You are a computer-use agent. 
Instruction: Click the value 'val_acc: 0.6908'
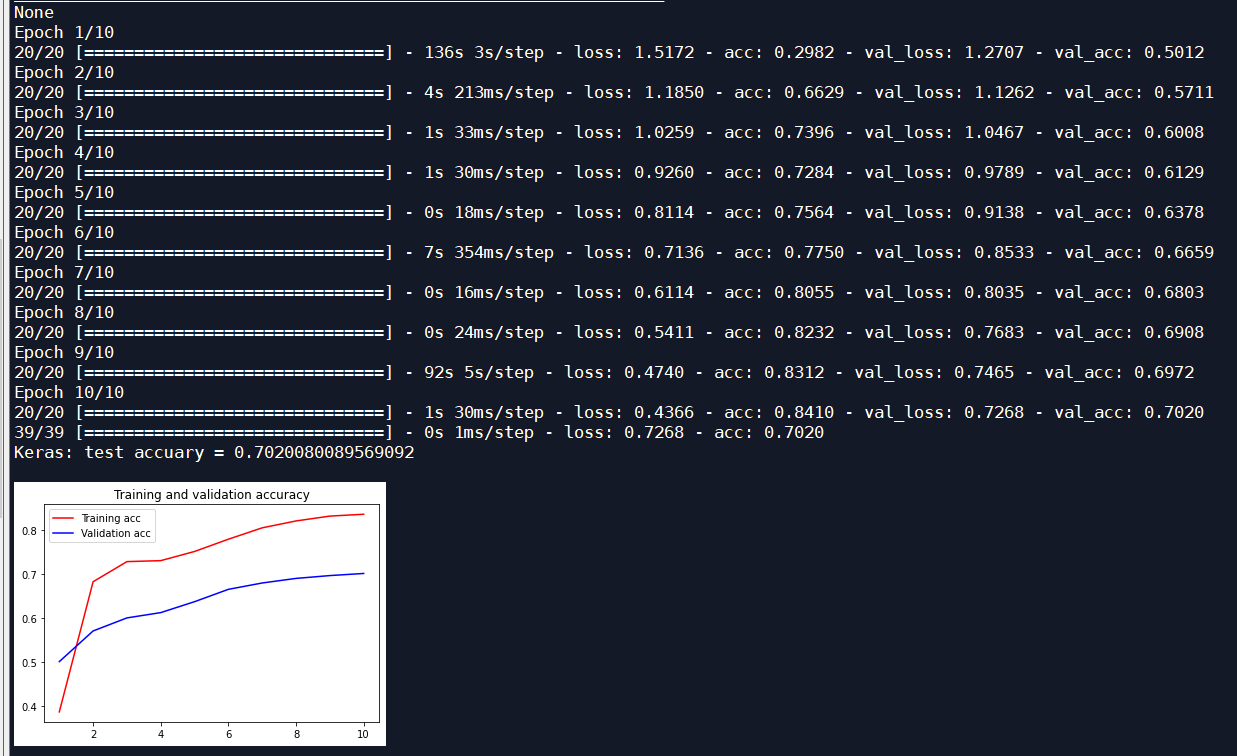pos(1129,332)
